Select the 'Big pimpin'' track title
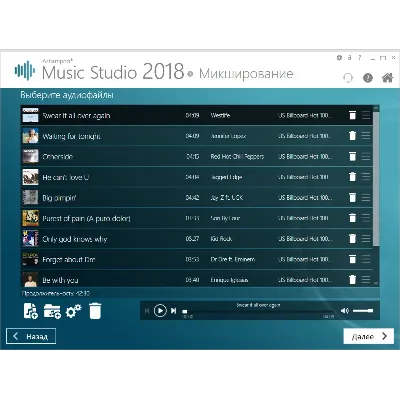This screenshot has height=400, width=400. point(59,198)
